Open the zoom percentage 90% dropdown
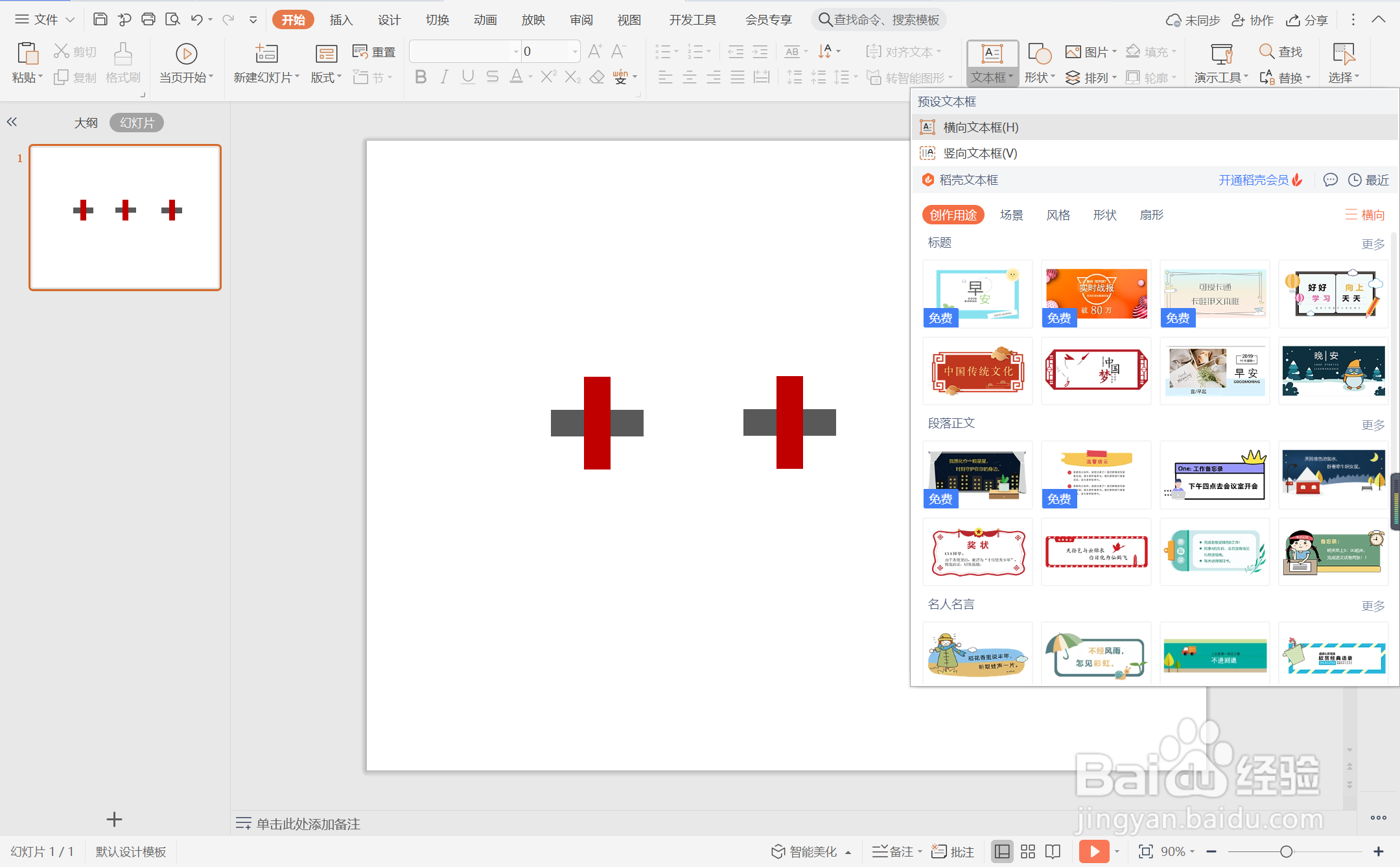This screenshot has width=1400, height=867. point(1193,851)
